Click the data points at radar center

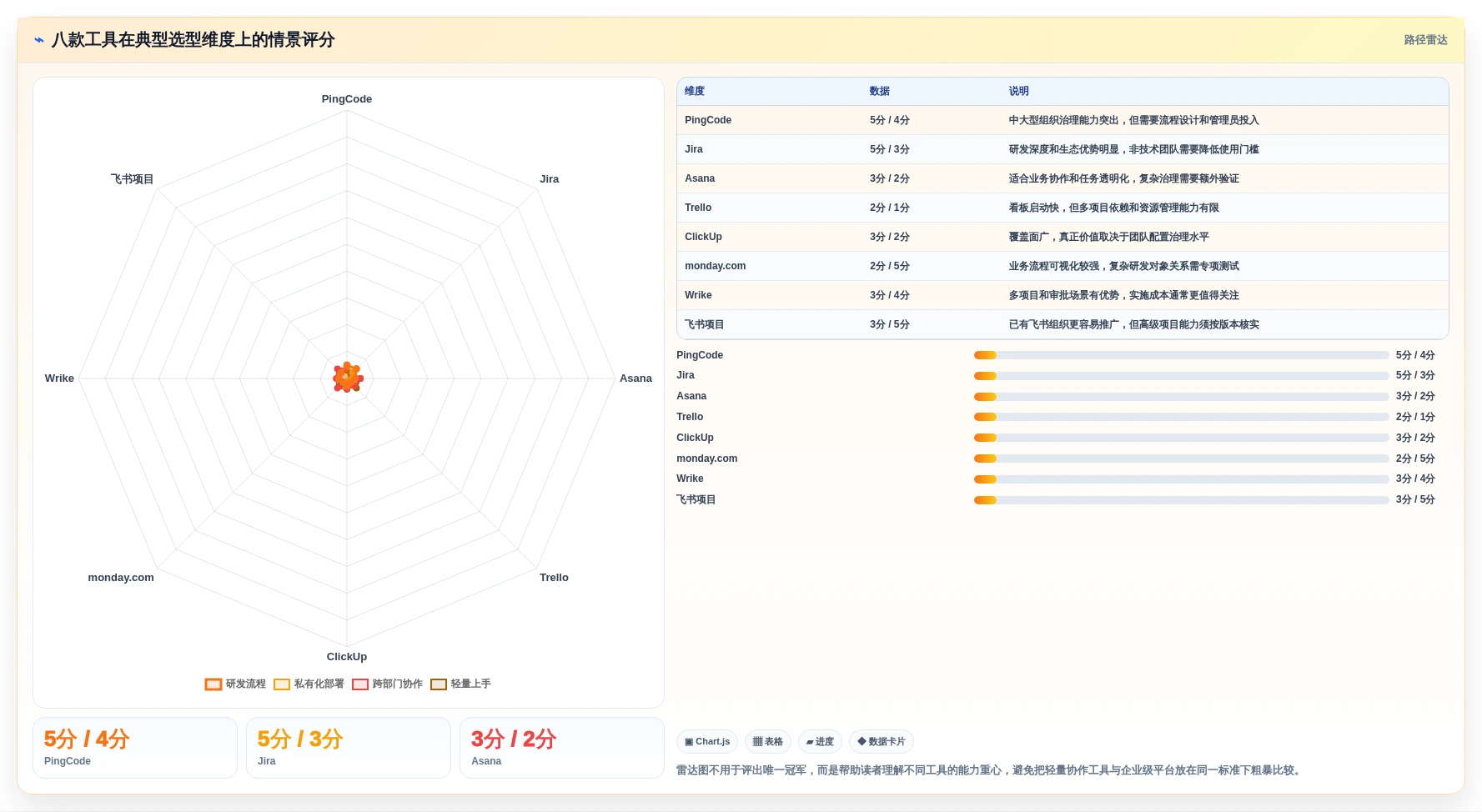point(348,378)
